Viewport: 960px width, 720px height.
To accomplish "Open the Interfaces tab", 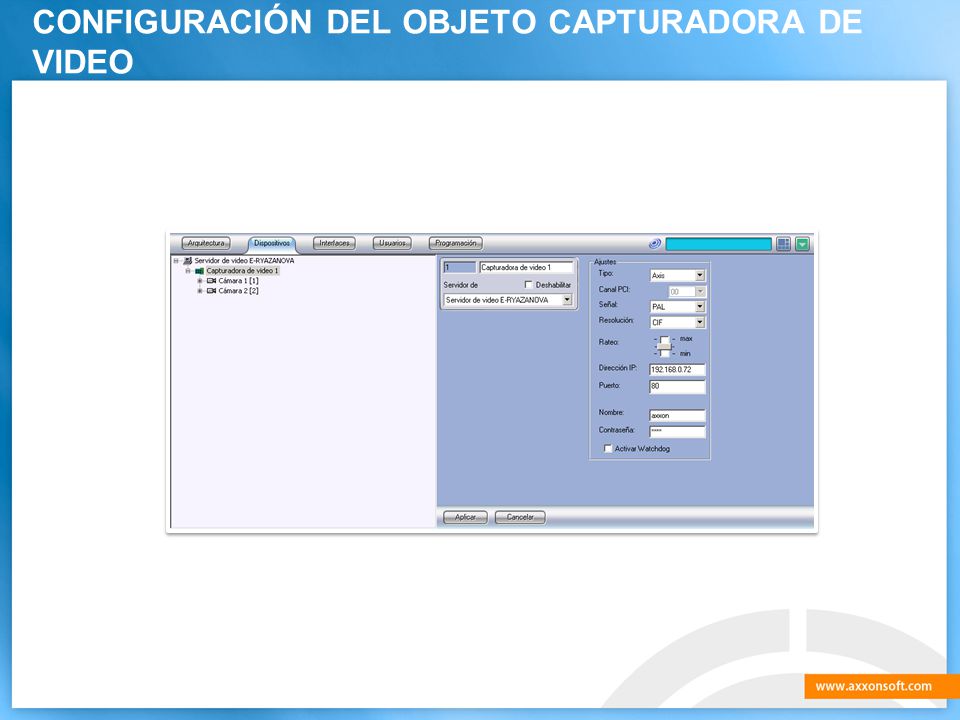I will (x=334, y=243).
